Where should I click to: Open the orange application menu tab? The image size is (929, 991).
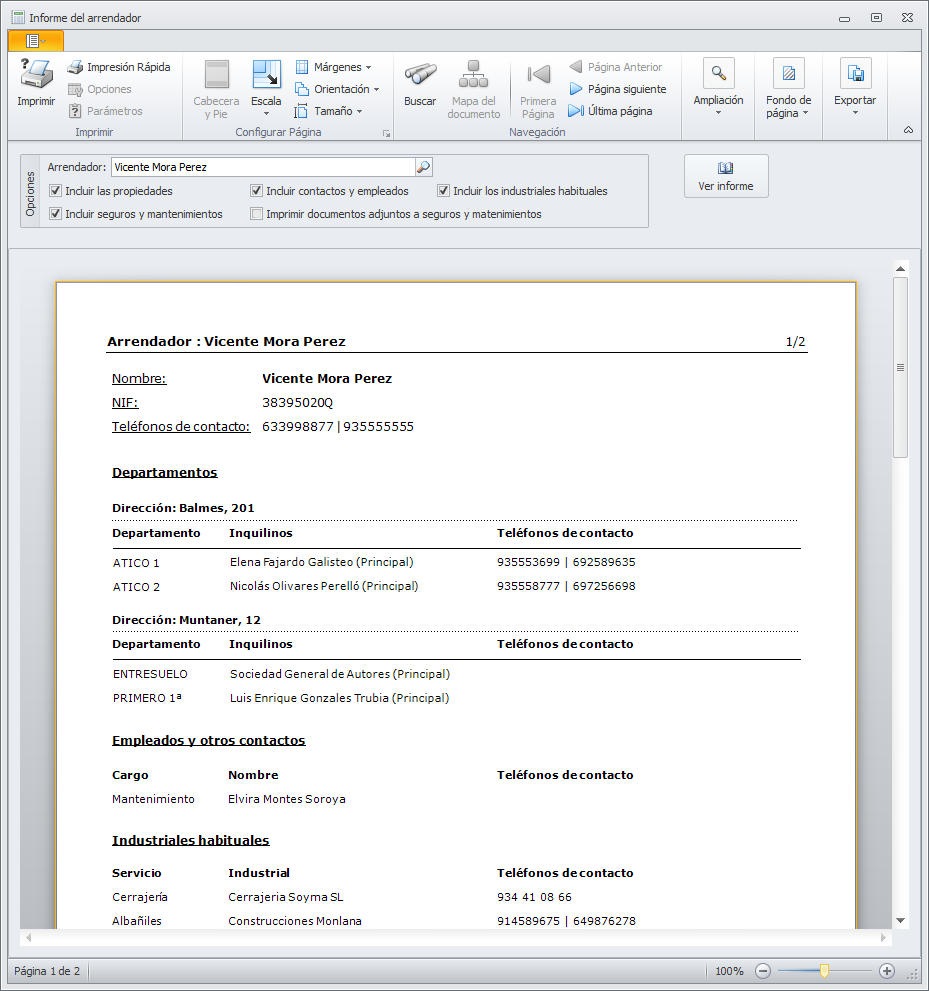(35, 41)
